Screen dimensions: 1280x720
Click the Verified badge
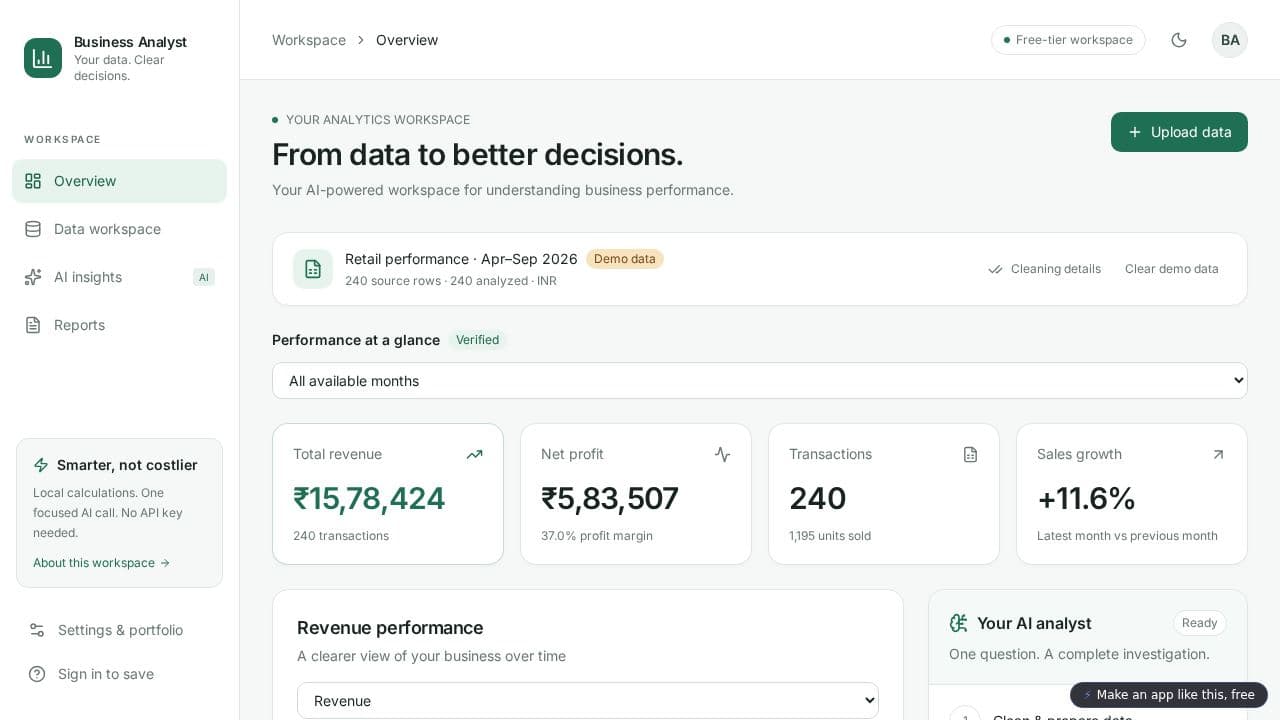pos(477,340)
